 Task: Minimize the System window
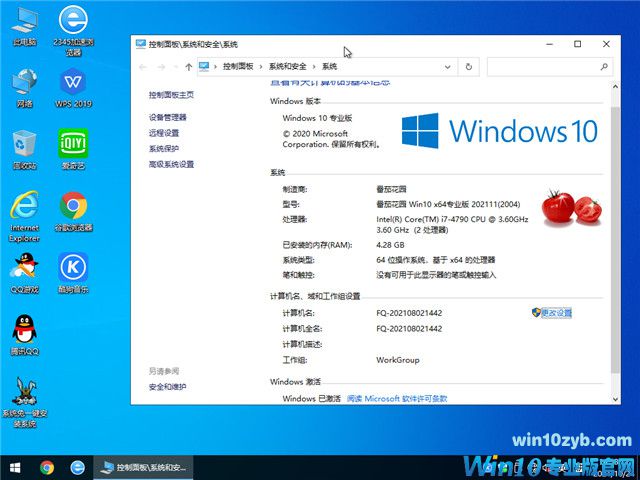tap(550, 44)
